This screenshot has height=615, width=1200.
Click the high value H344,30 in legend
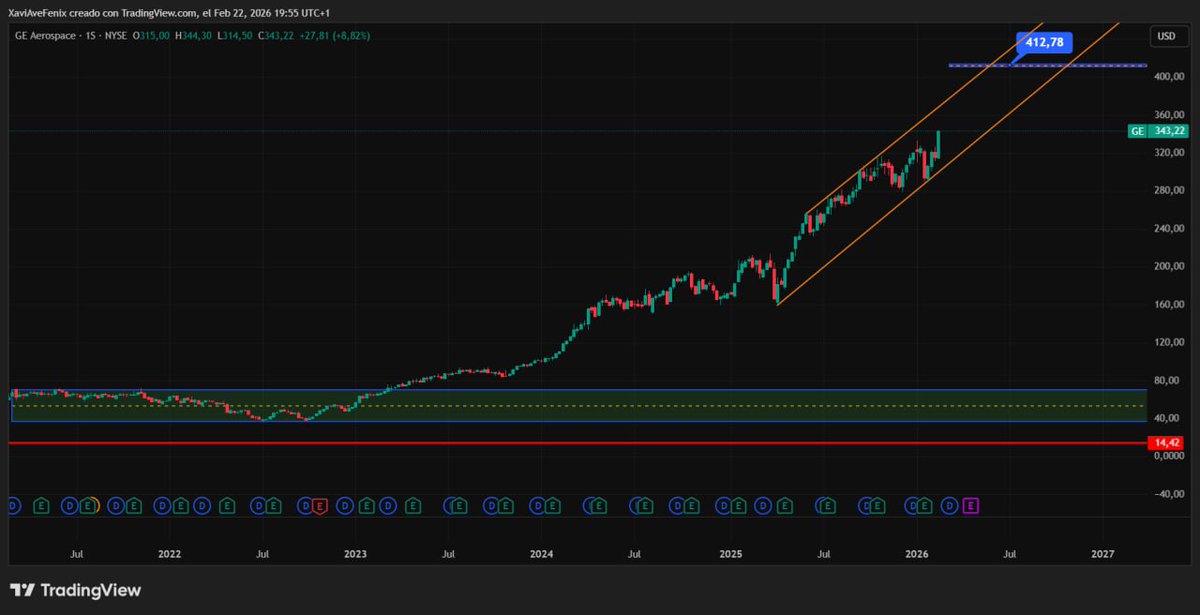tap(194, 35)
